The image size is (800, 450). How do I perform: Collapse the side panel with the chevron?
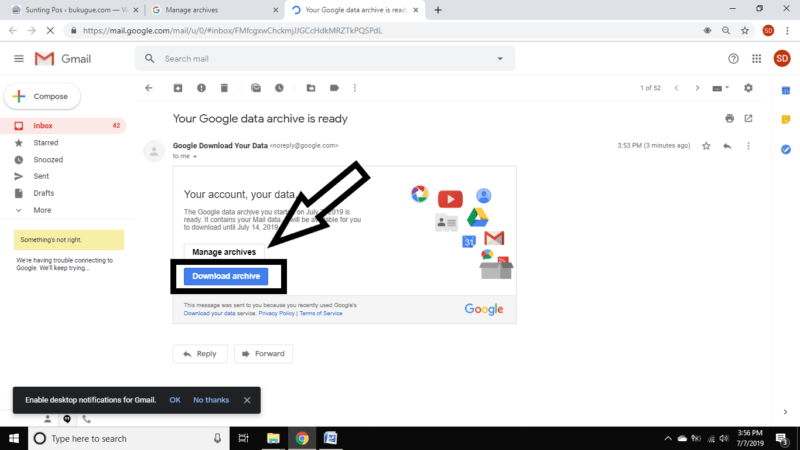(x=785, y=412)
